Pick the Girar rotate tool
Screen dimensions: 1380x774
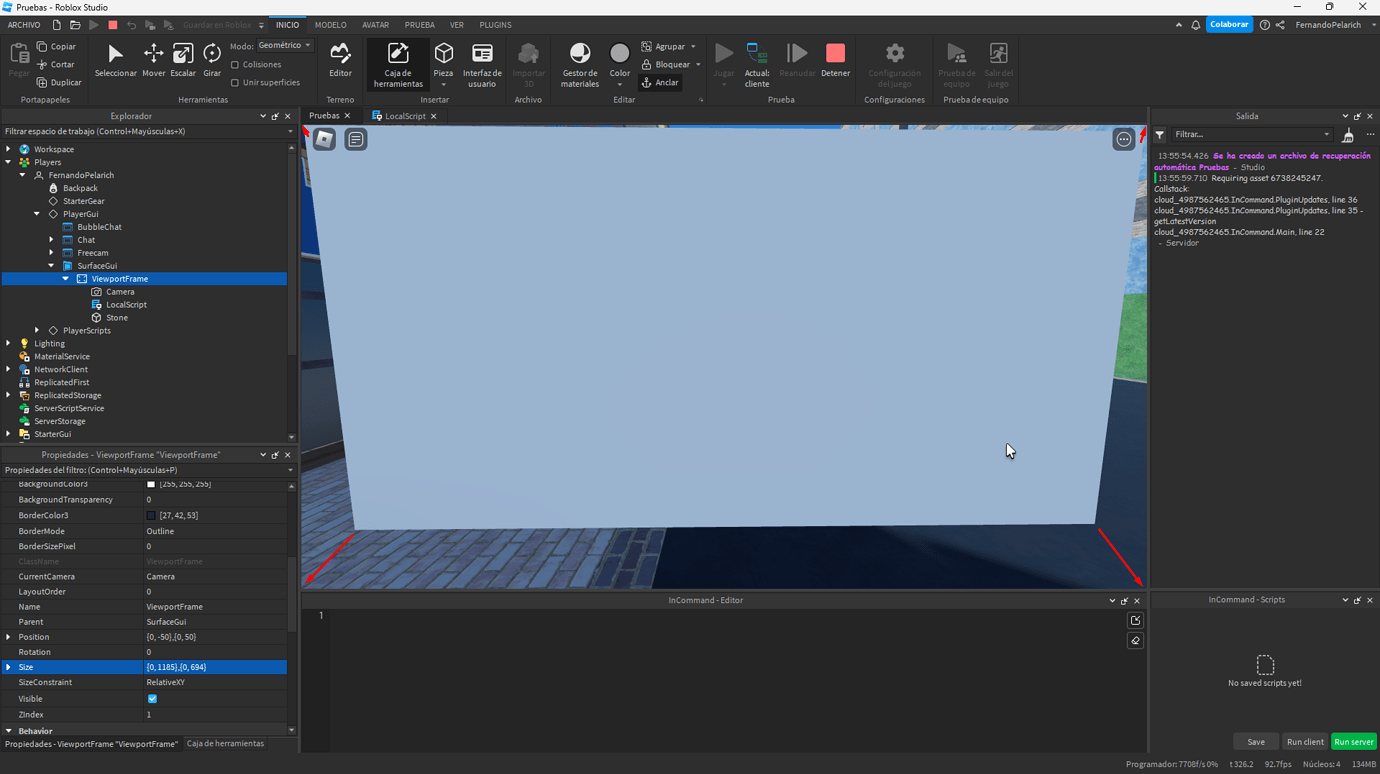(212, 60)
